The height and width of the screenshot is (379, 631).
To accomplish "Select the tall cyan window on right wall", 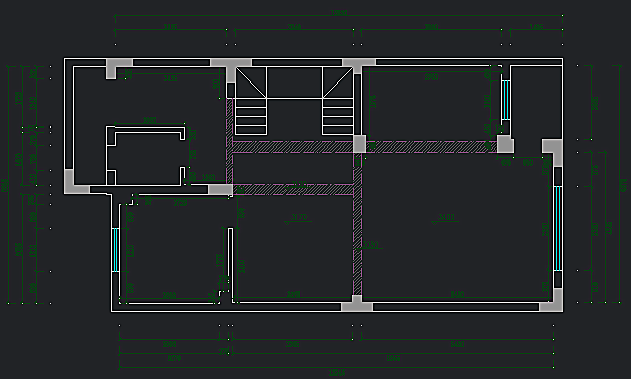I will tap(558, 228).
